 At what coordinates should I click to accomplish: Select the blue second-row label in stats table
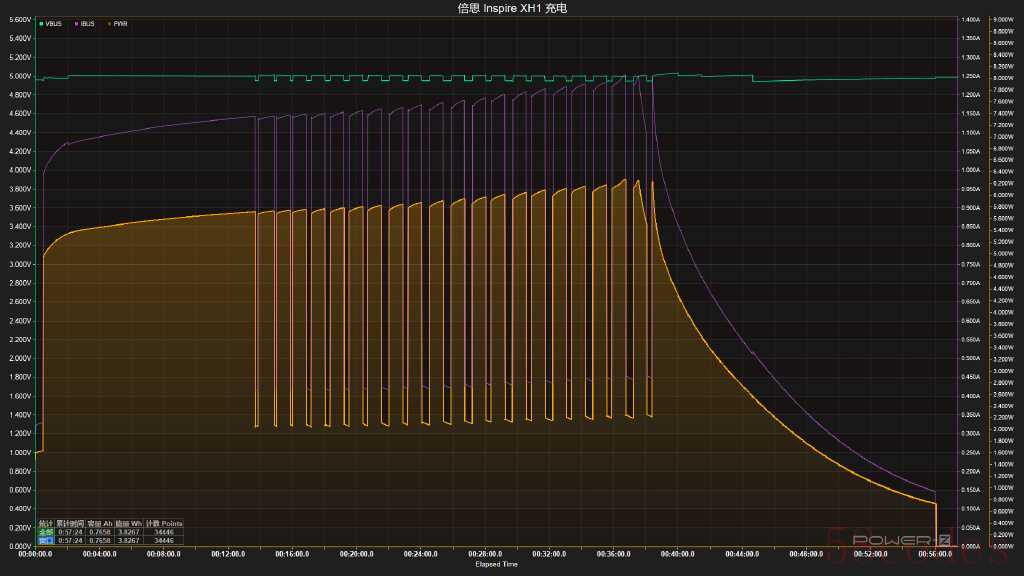(45, 540)
